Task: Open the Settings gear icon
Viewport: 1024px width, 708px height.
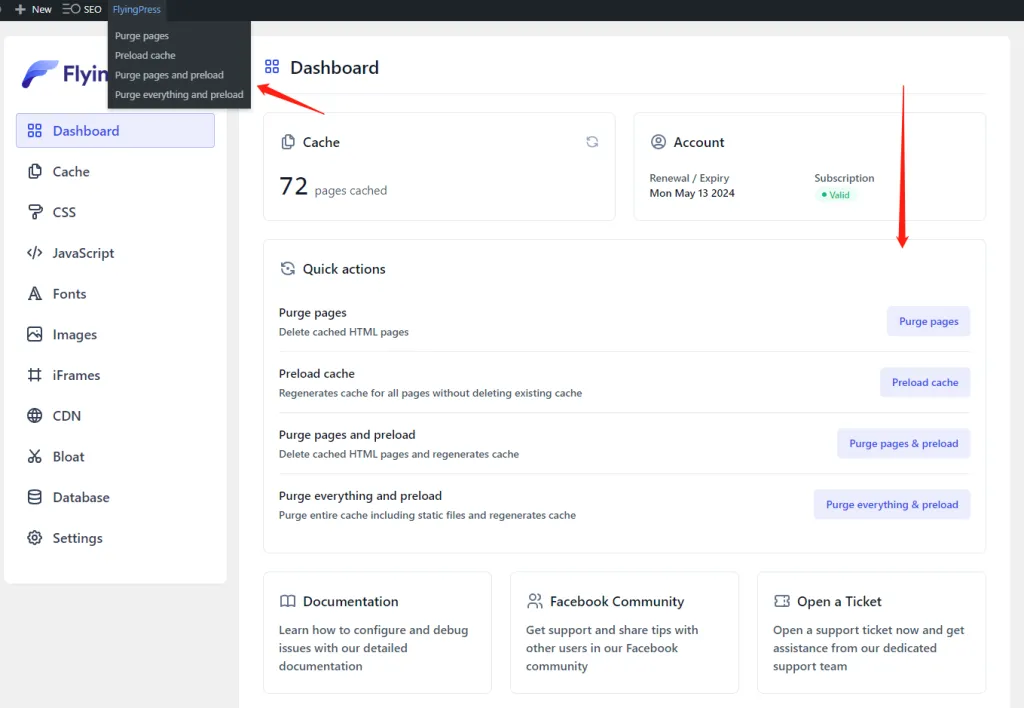Action: pos(35,538)
